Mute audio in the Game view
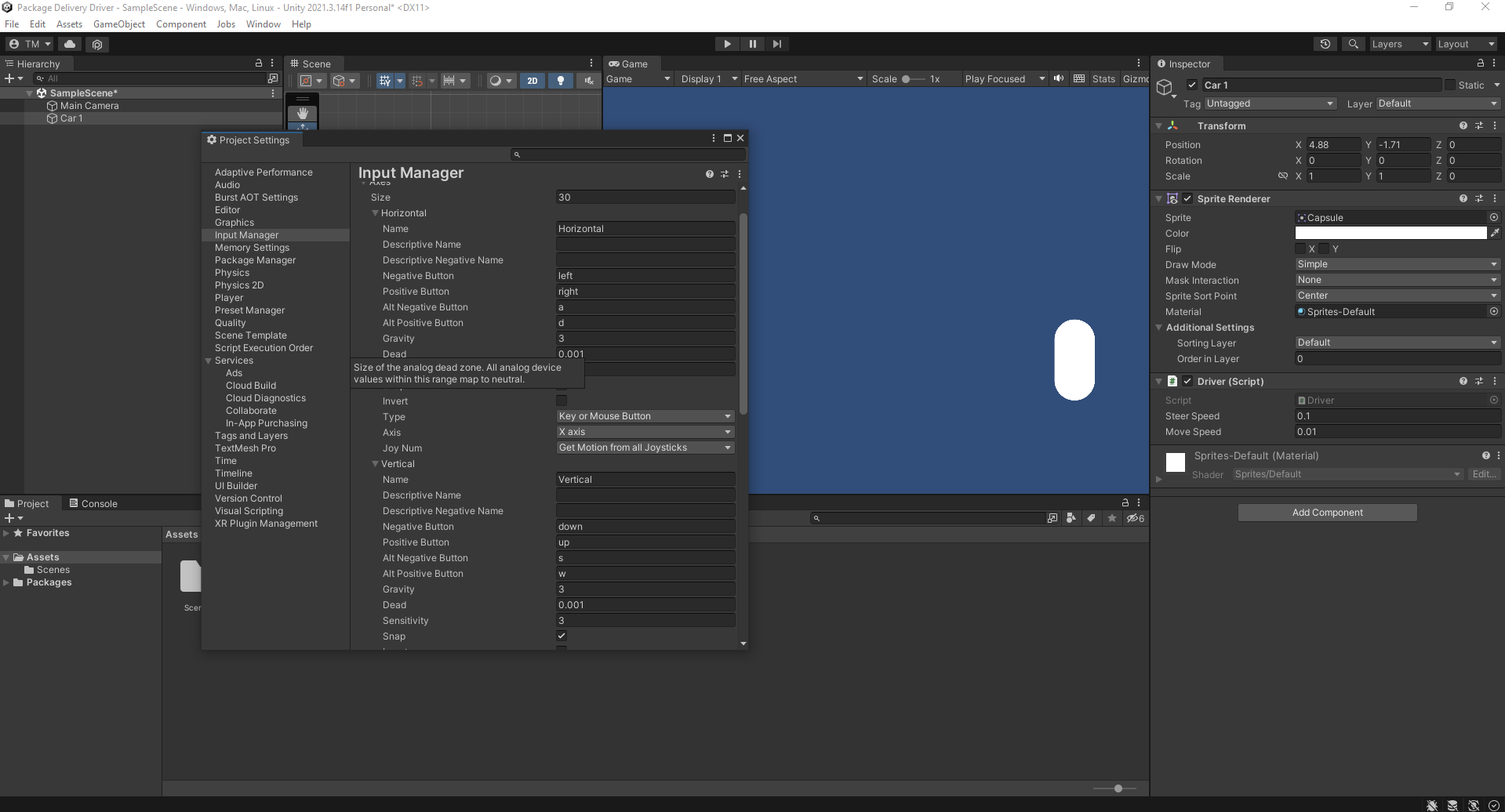Screen dimensions: 1505x812 point(1059,78)
